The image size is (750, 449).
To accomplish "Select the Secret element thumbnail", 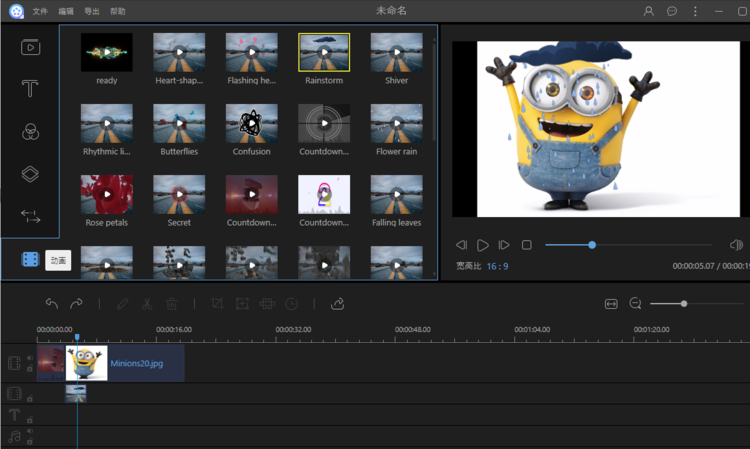I will click(x=179, y=195).
